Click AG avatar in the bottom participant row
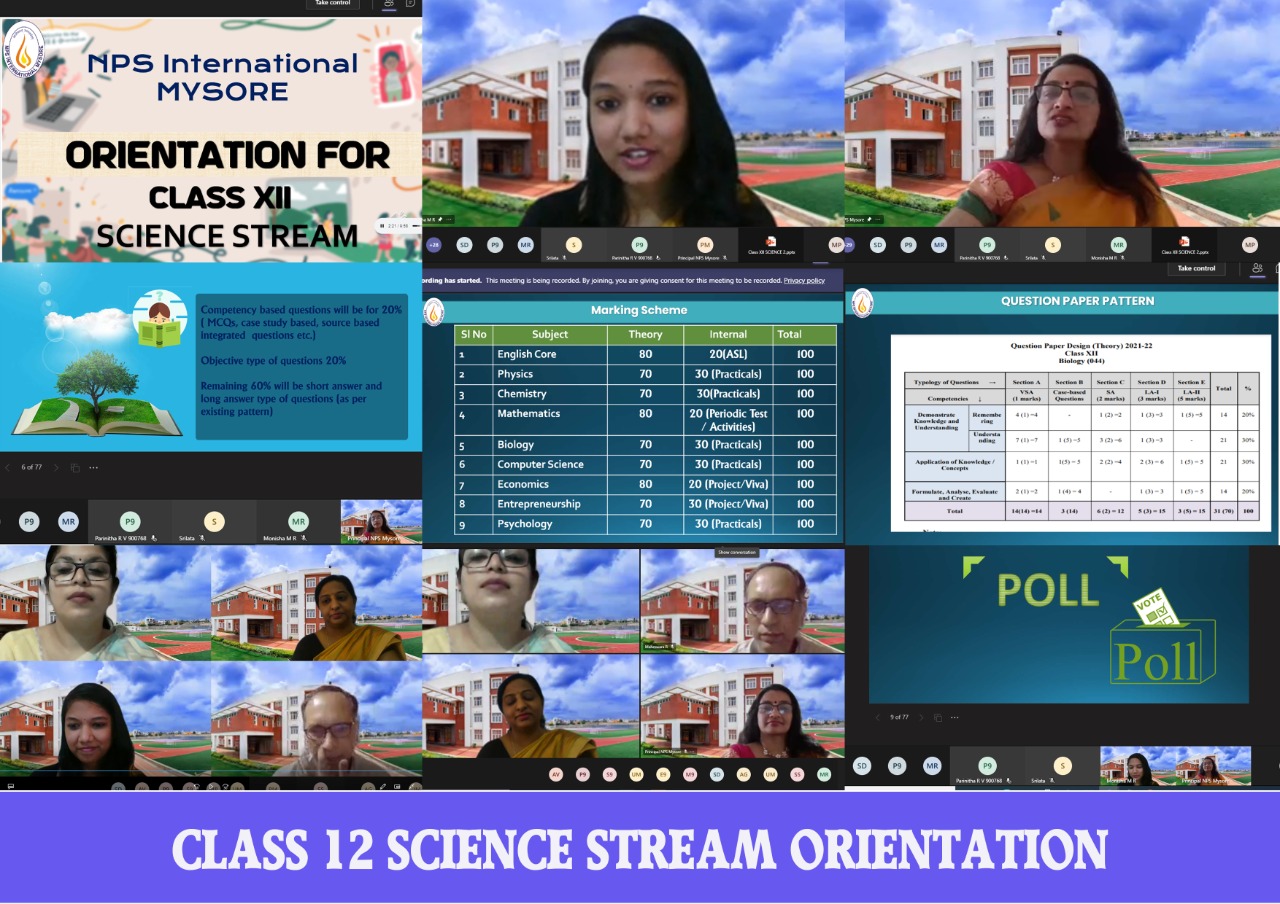The image size is (1280, 904). click(743, 774)
